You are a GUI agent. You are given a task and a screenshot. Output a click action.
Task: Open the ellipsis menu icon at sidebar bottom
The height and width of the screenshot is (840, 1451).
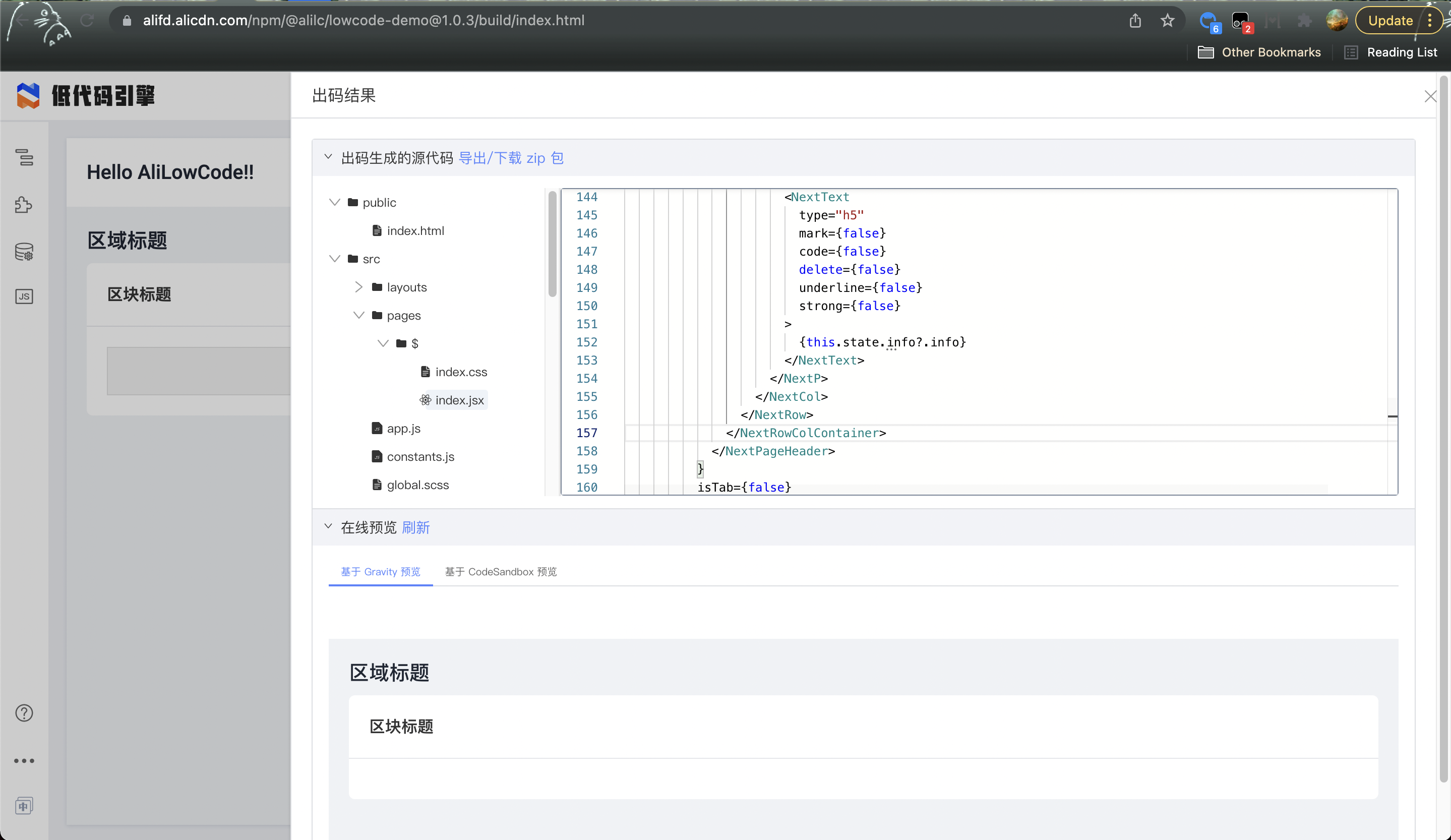click(24, 760)
